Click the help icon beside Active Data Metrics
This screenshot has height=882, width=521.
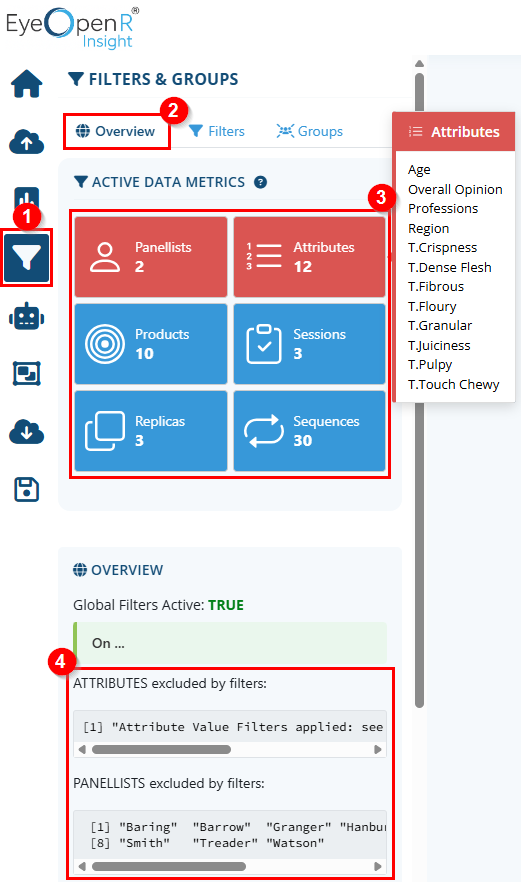click(260, 182)
